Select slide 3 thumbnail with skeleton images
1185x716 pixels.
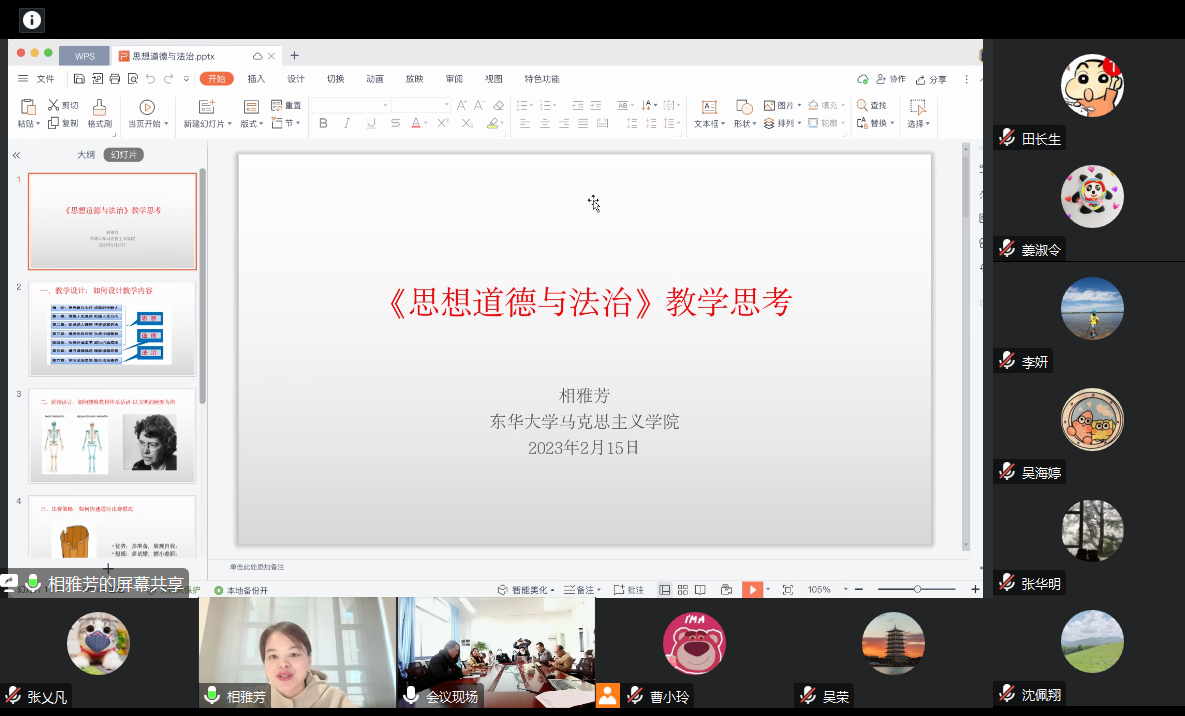(x=112, y=436)
